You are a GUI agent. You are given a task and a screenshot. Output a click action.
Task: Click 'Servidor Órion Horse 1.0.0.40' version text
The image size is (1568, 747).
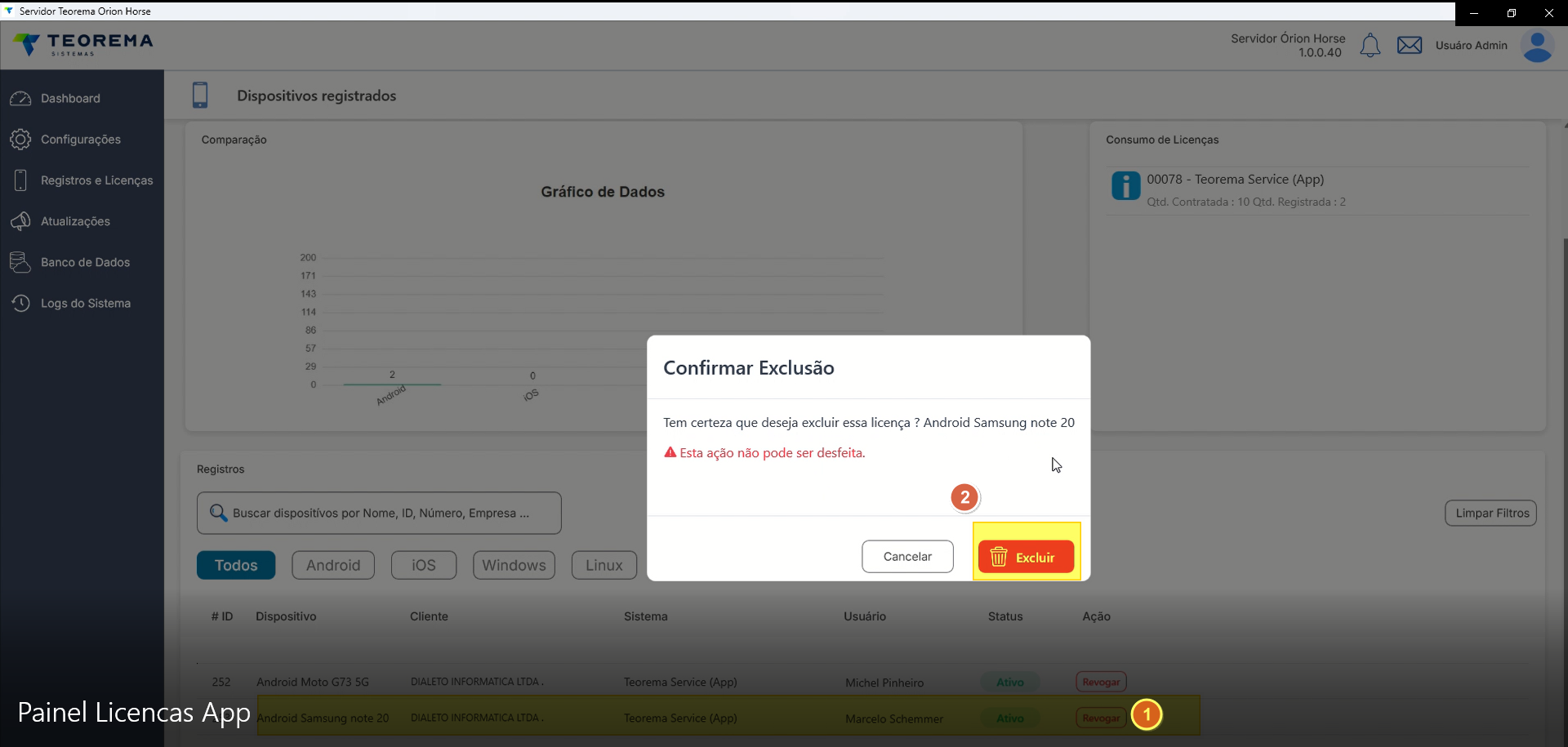click(x=1288, y=45)
